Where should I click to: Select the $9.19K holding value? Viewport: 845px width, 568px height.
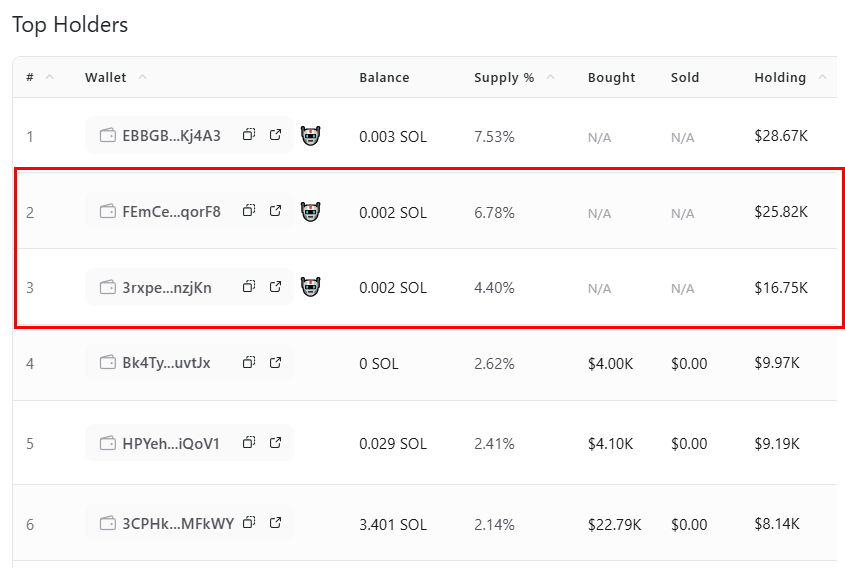pyautogui.click(x=777, y=444)
